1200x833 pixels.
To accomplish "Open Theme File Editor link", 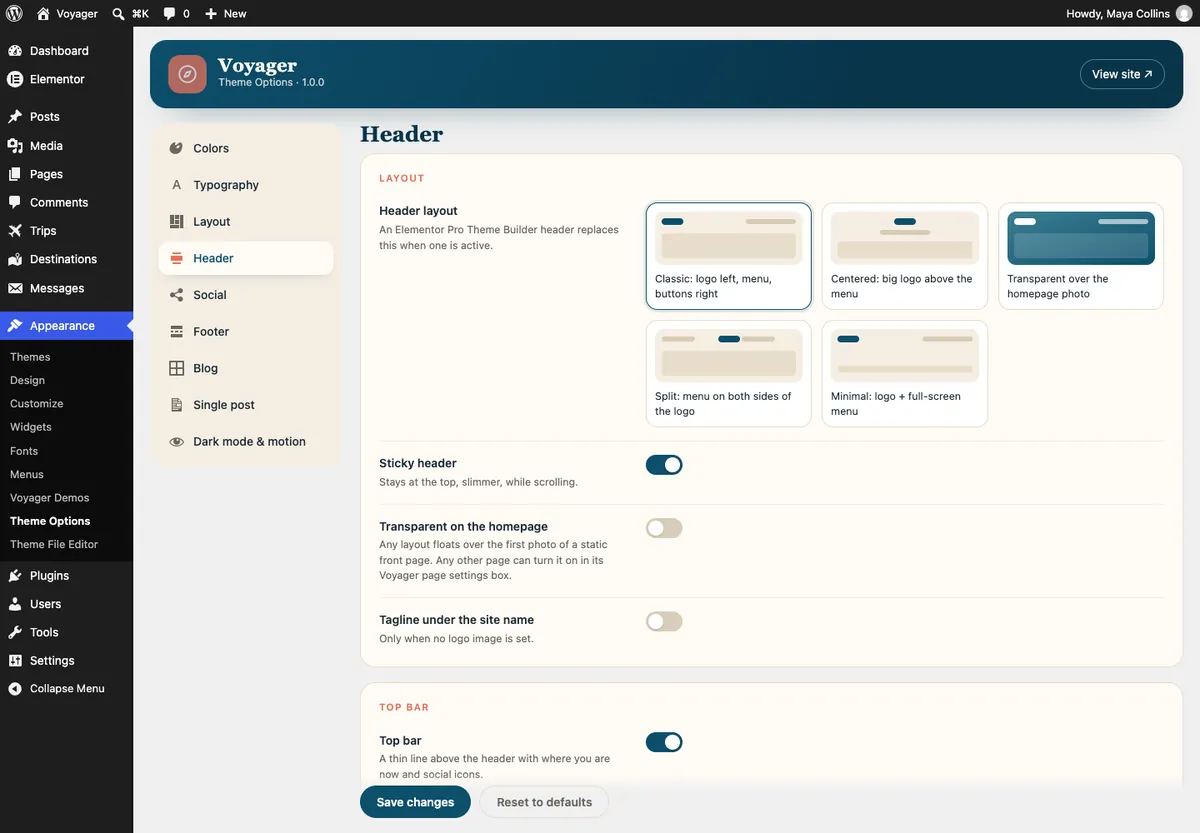I will coord(54,545).
